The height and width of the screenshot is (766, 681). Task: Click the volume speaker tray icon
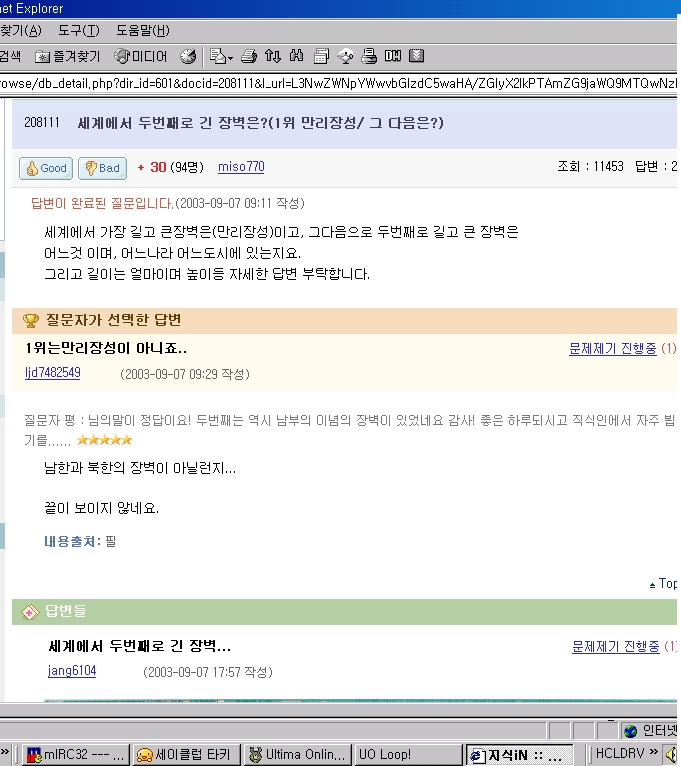point(672,754)
